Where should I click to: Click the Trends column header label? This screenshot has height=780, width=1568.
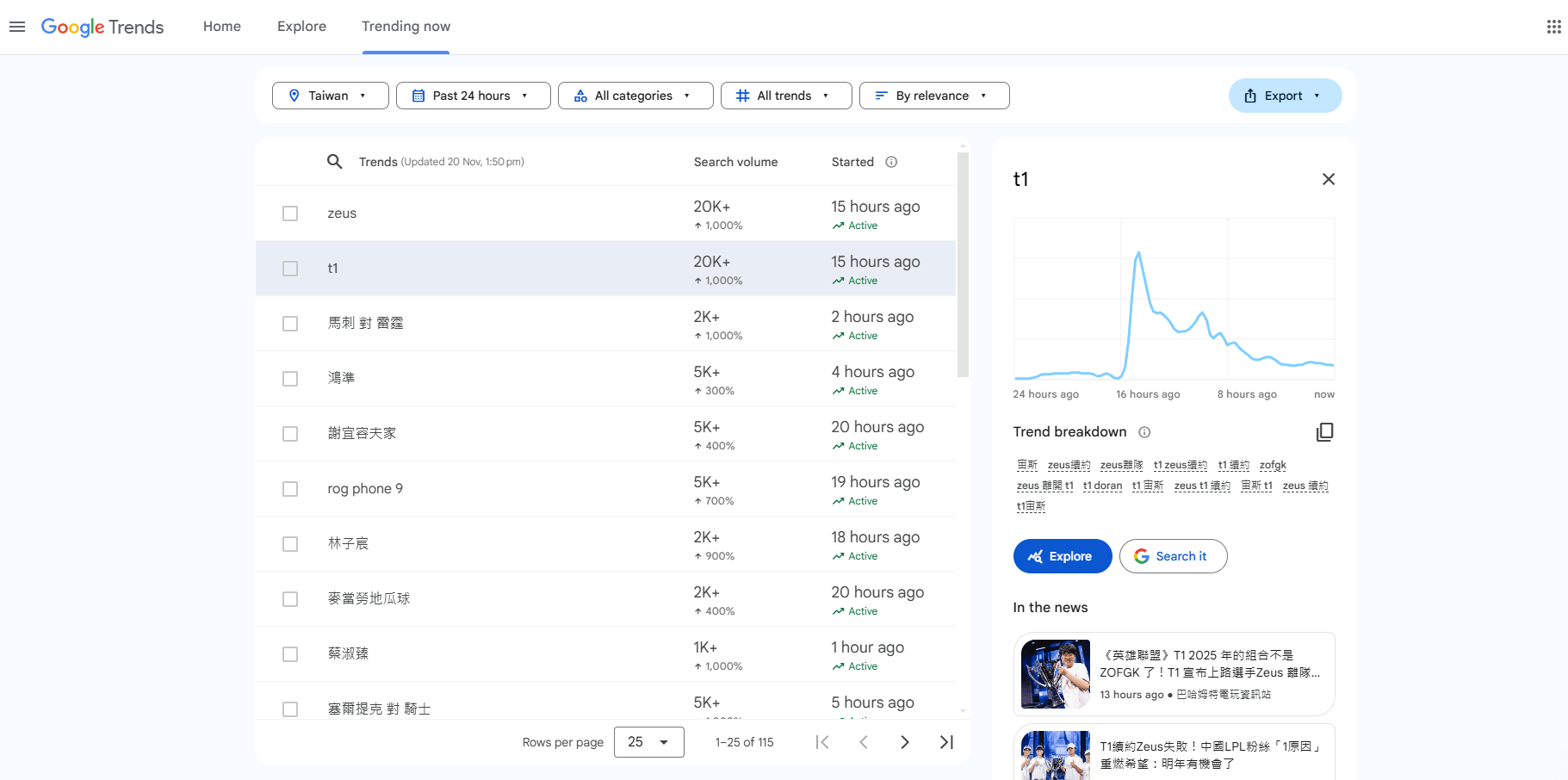pos(378,162)
